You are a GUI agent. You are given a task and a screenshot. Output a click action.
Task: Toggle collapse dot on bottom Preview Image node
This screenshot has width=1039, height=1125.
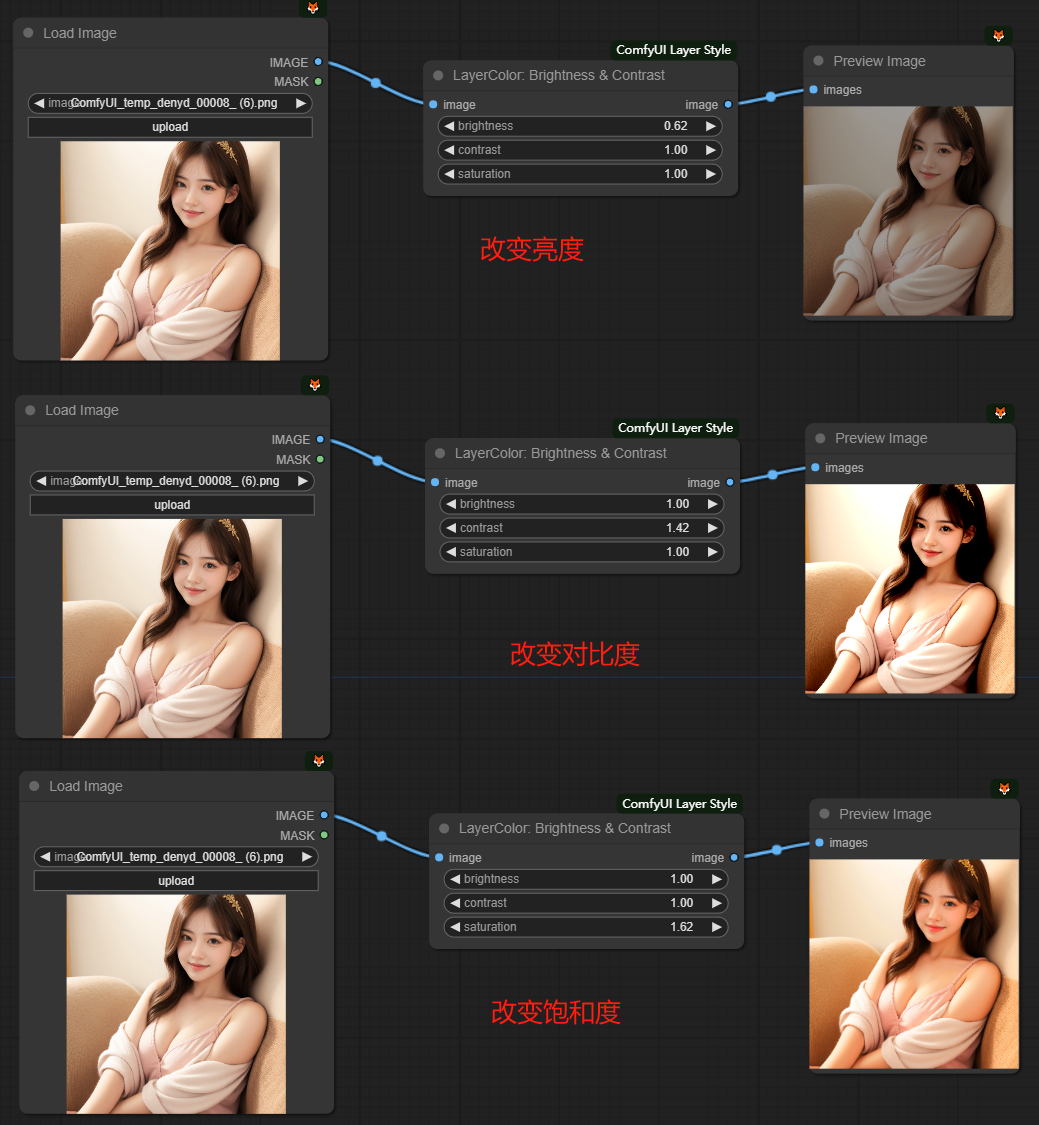tap(824, 814)
